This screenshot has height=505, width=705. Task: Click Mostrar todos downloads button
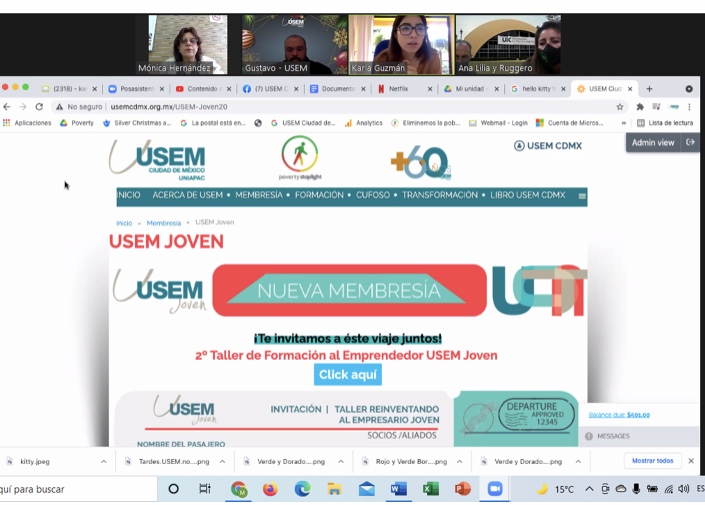point(652,461)
